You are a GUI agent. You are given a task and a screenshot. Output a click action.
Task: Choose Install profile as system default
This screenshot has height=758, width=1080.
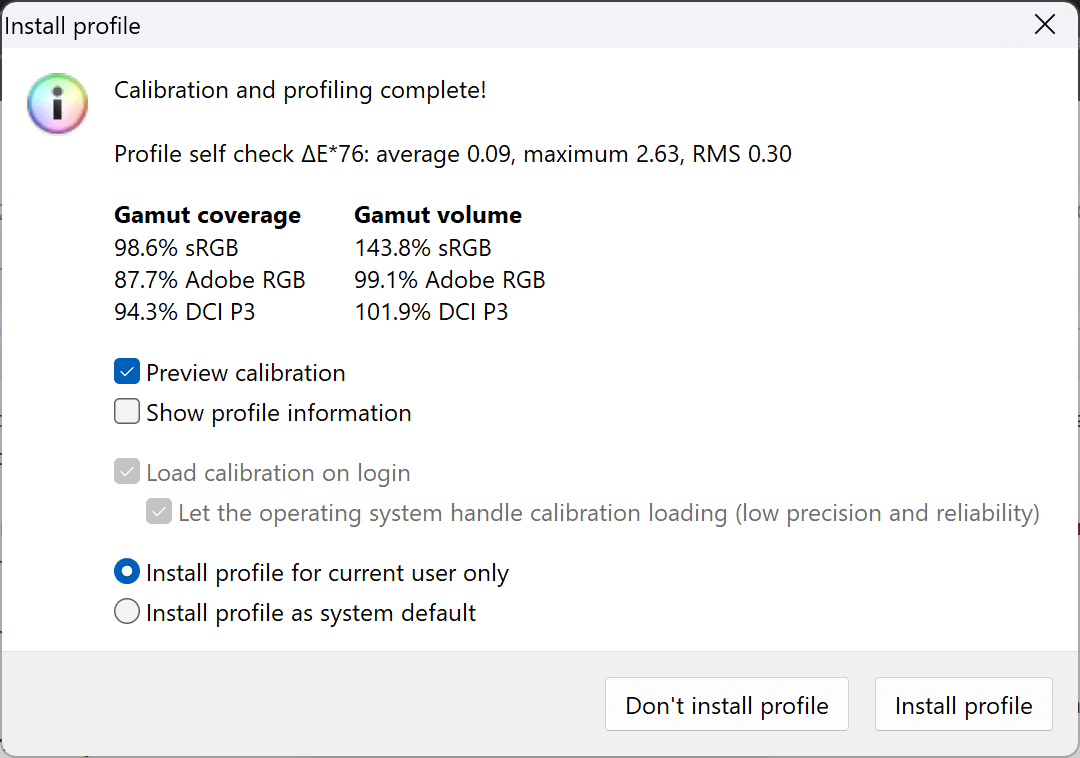127,612
